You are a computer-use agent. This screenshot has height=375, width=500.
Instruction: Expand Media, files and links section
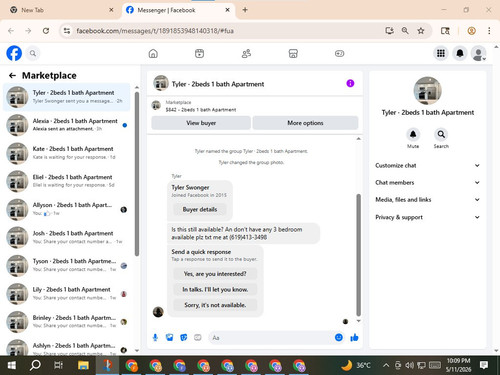click(427, 200)
